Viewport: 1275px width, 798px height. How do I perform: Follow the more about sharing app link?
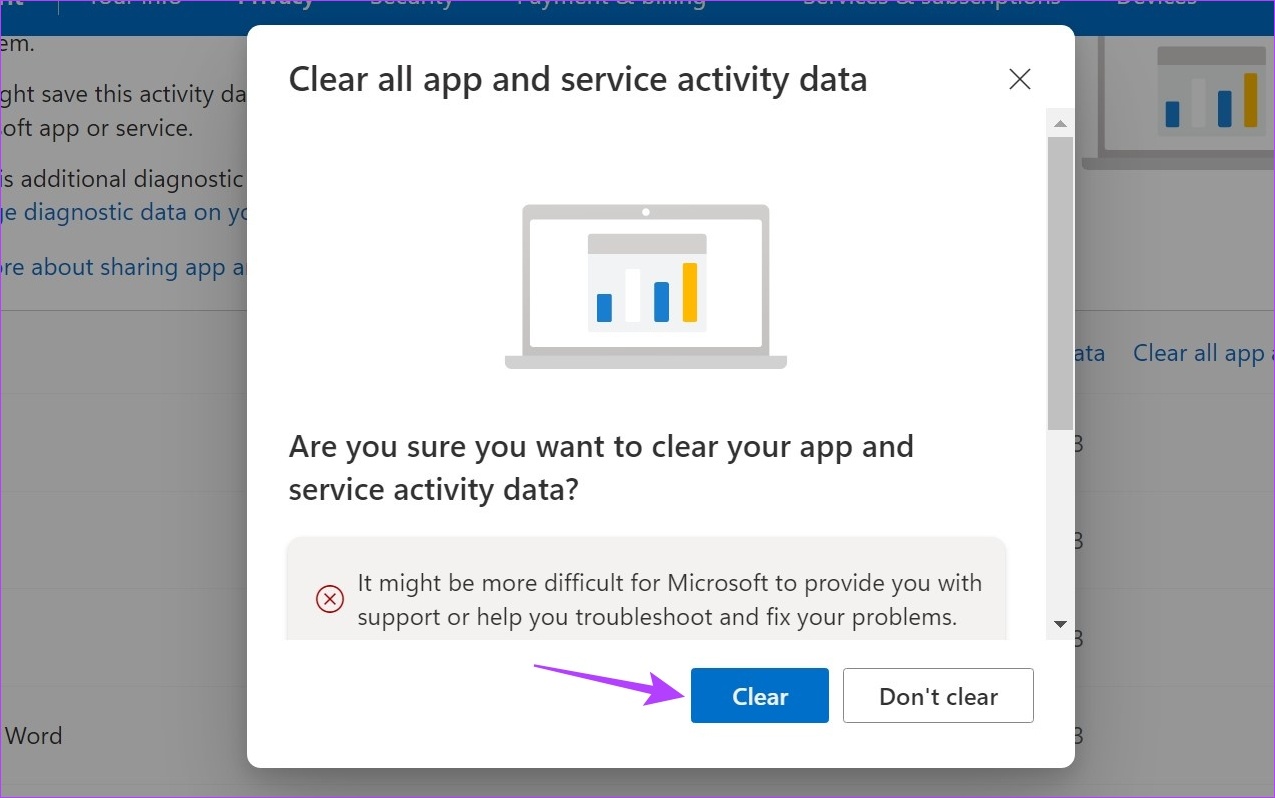(124, 267)
